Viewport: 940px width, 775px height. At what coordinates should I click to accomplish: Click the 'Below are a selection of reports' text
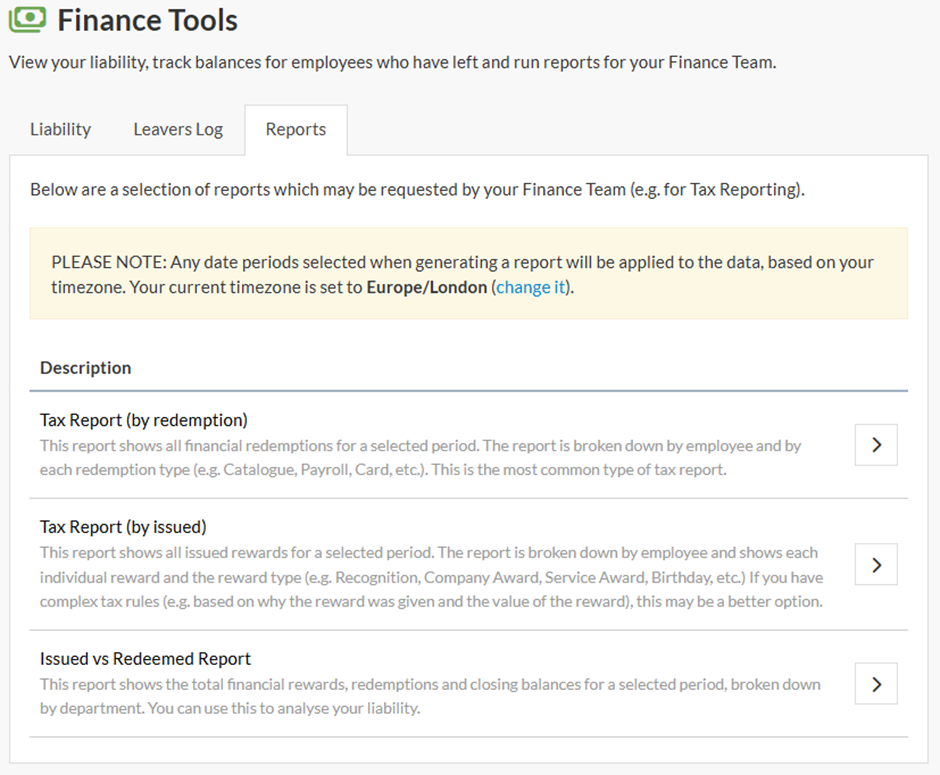417,189
